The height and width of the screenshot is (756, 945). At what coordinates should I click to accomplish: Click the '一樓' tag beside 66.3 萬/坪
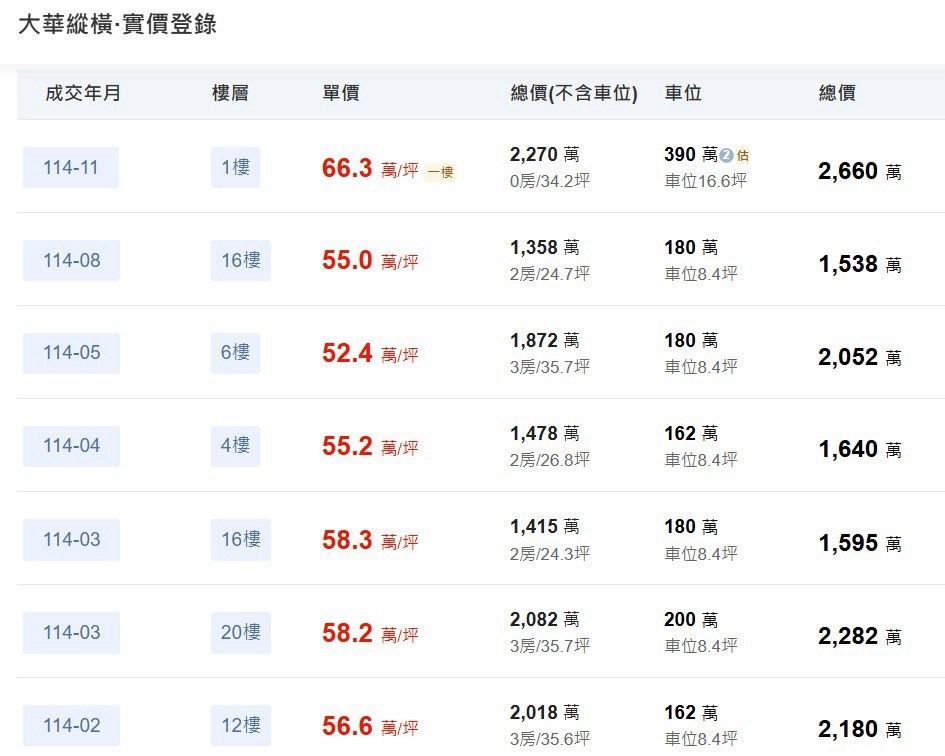(440, 172)
